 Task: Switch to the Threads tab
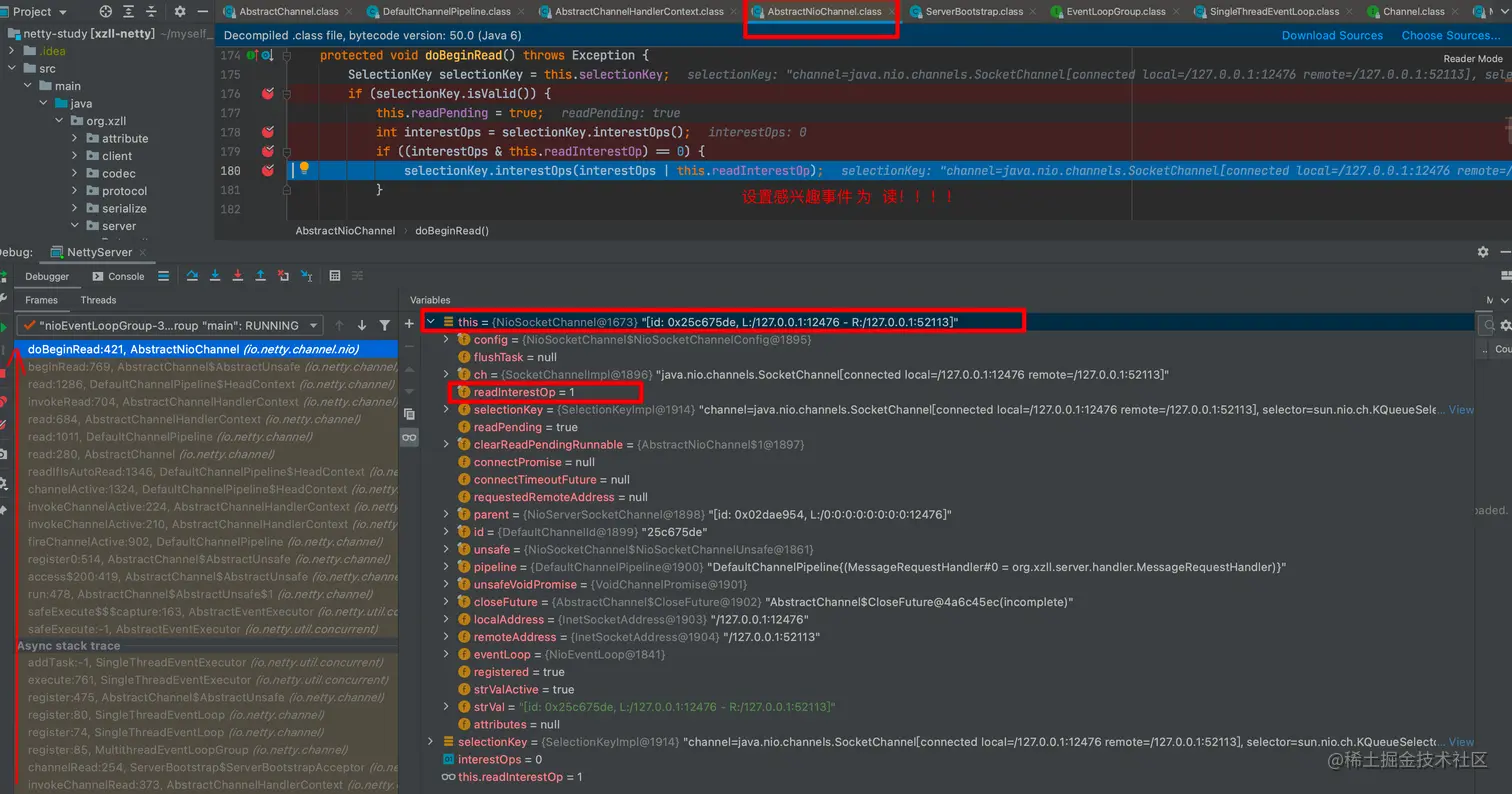[98, 300]
